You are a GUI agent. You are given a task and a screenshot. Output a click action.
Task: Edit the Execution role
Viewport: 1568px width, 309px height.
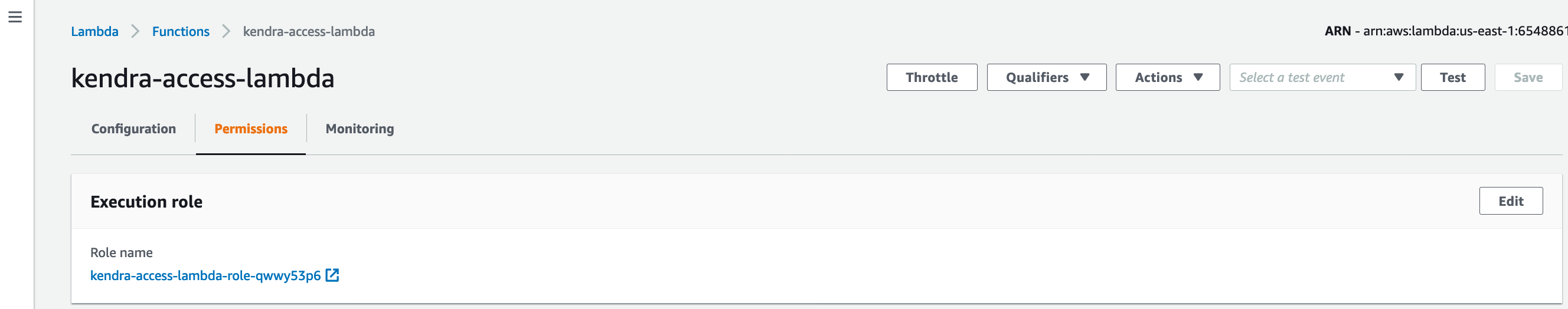(x=1511, y=200)
